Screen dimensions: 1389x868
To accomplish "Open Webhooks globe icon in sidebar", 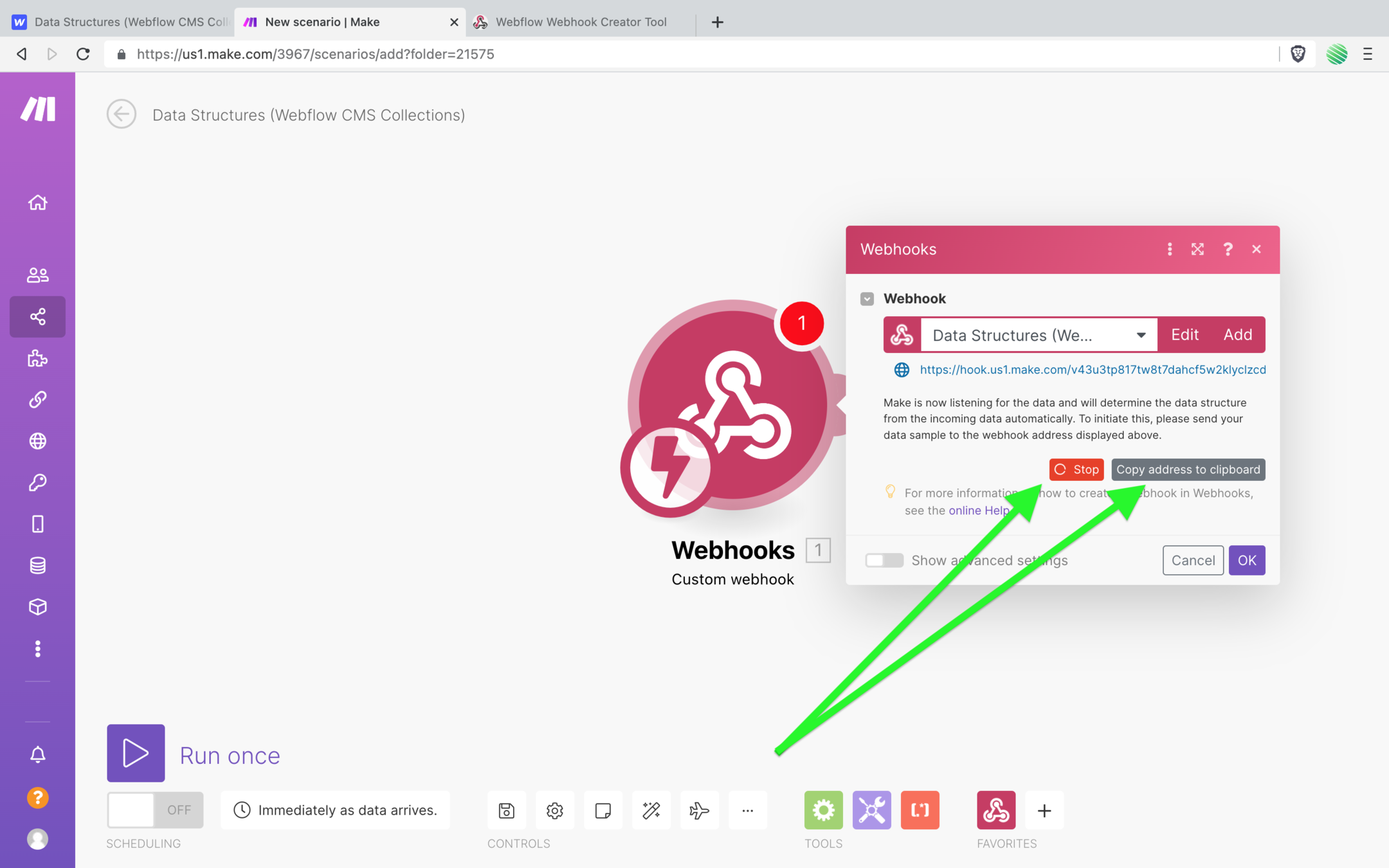I will tap(37, 441).
